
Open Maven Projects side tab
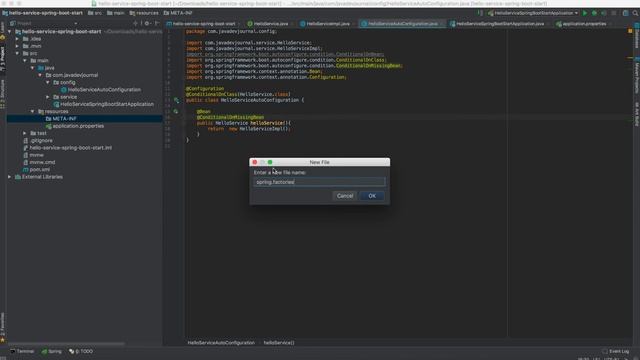coord(637,76)
